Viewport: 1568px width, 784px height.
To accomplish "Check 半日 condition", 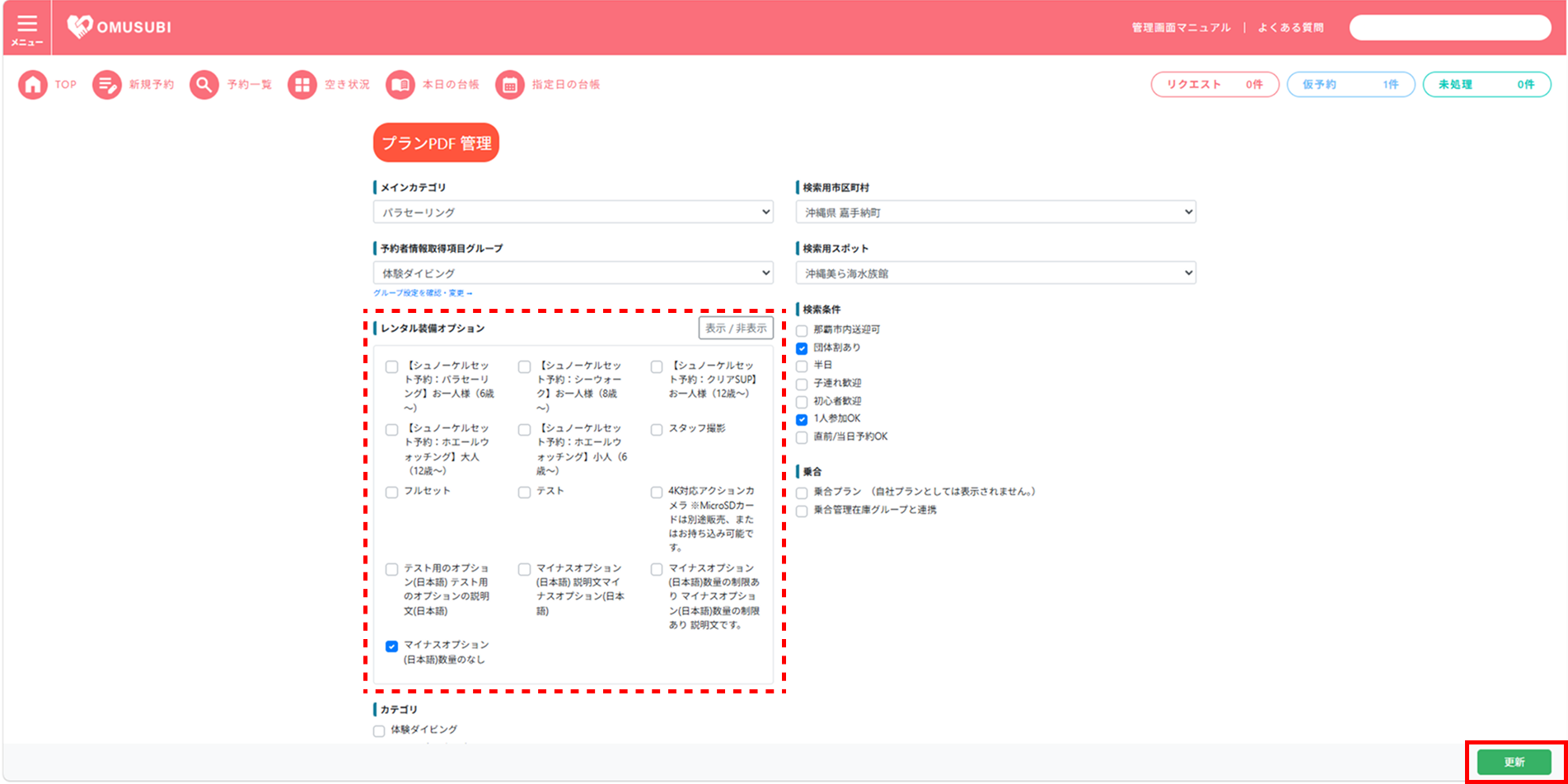I will click(802, 366).
